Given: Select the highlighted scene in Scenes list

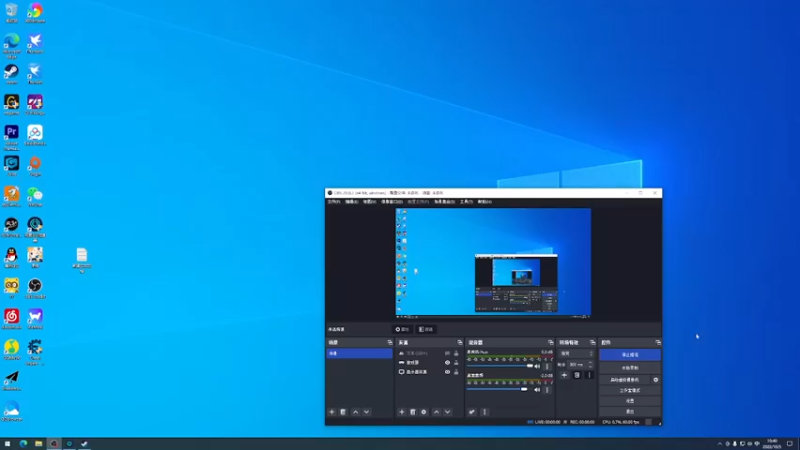Looking at the screenshot, I should [x=359, y=353].
